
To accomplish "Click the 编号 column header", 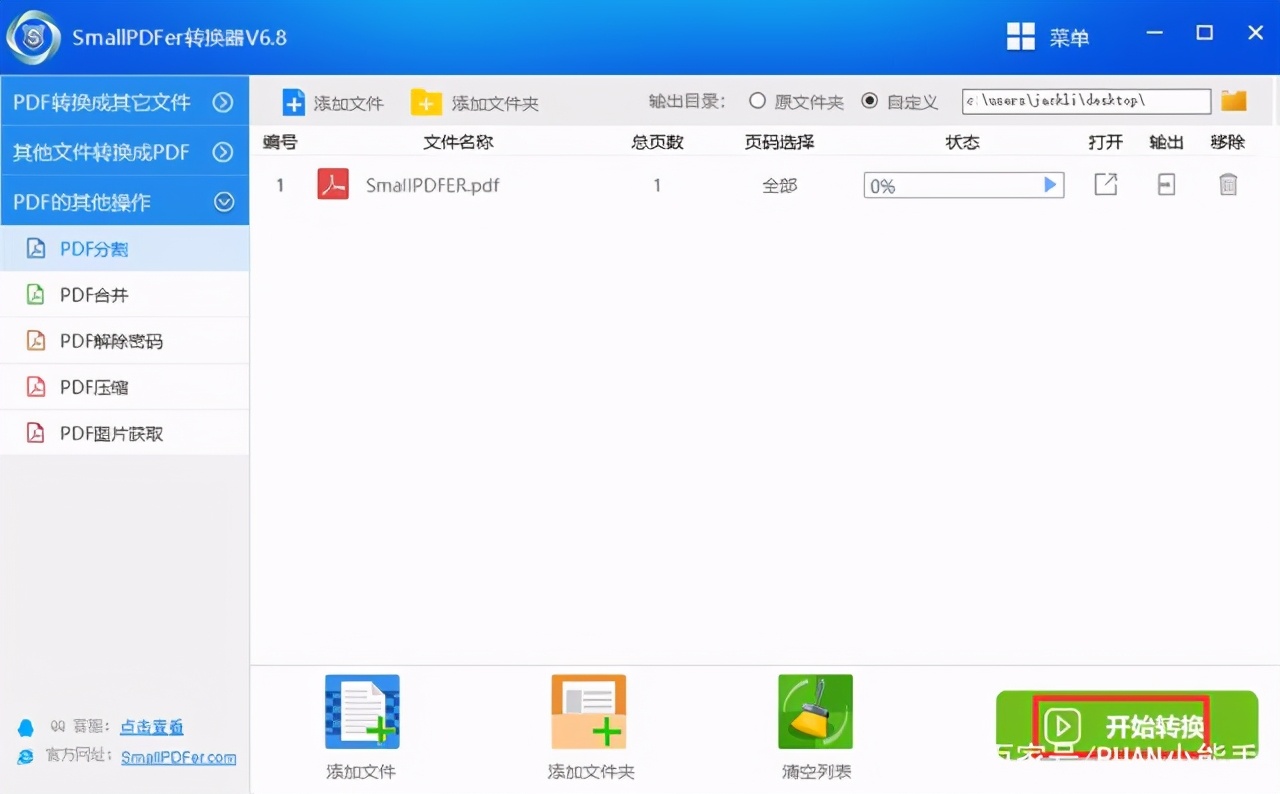I will pos(280,142).
